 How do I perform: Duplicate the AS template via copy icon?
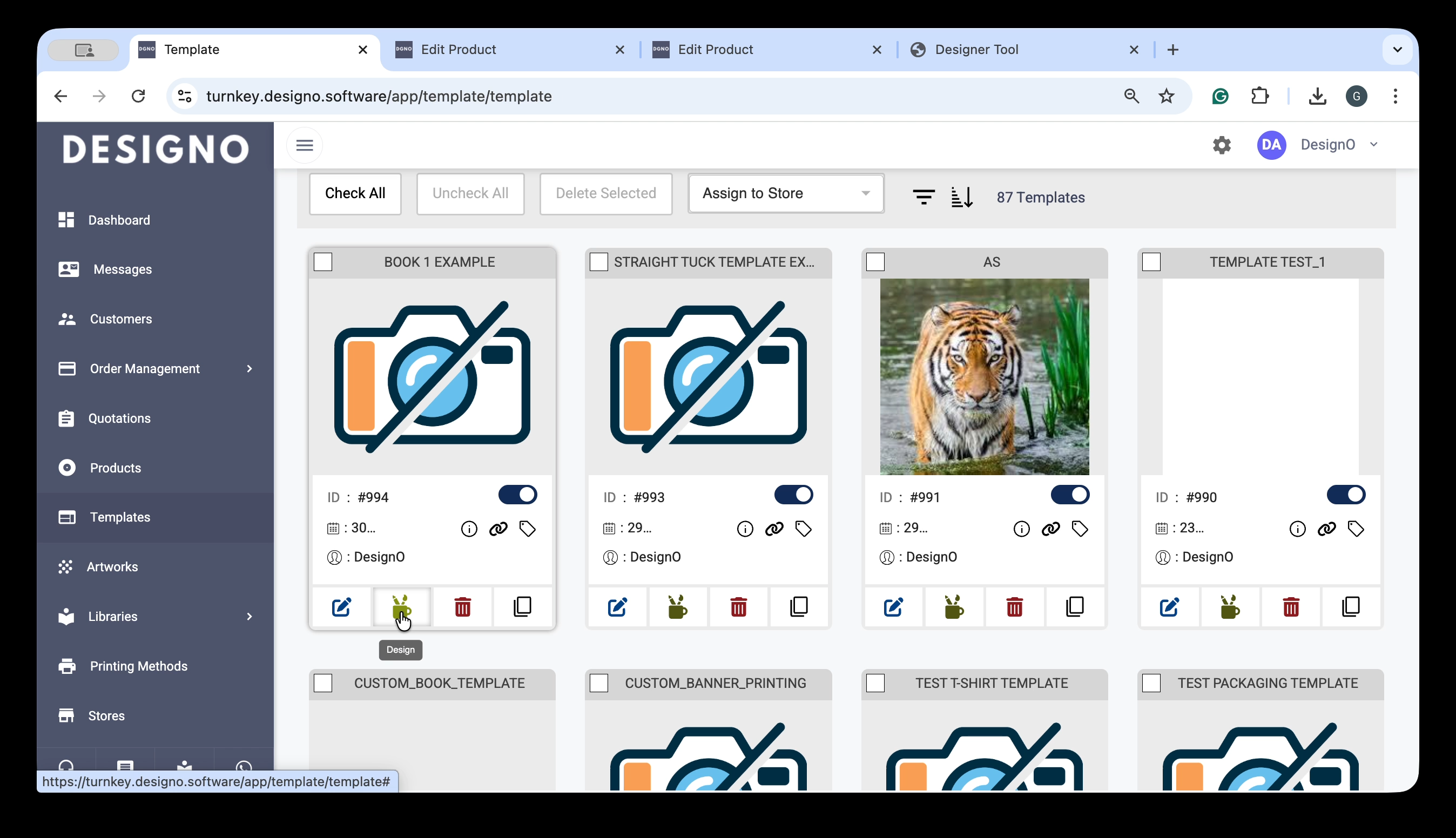coord(1074,606)
